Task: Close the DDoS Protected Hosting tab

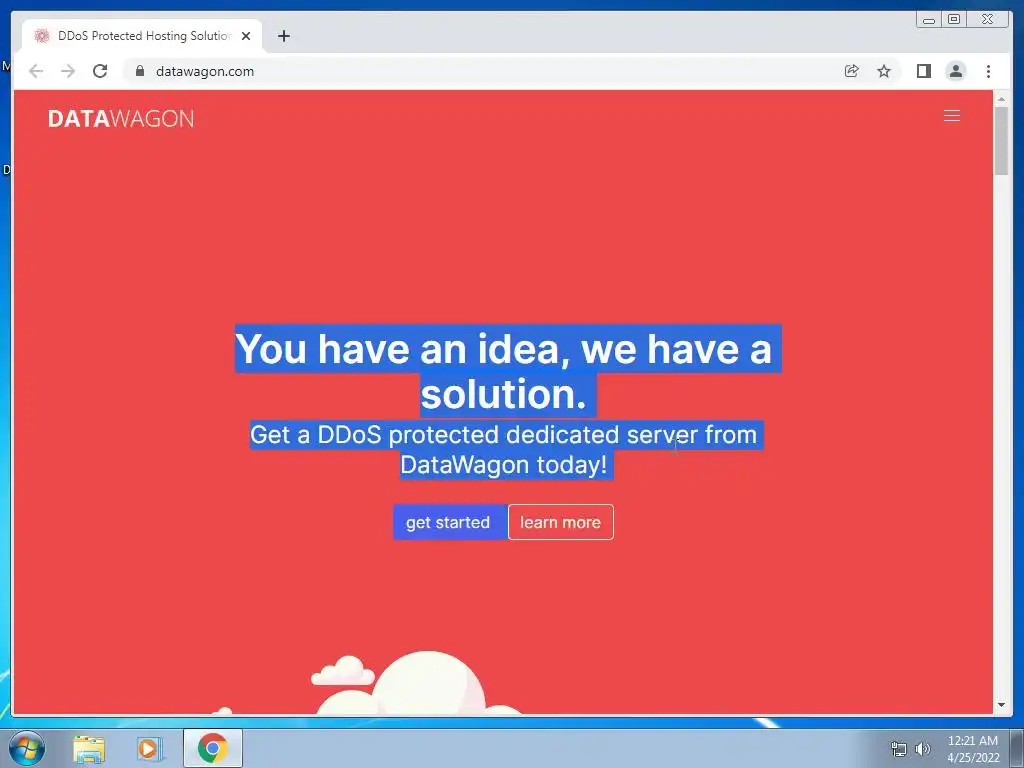Action: point(246,36)
